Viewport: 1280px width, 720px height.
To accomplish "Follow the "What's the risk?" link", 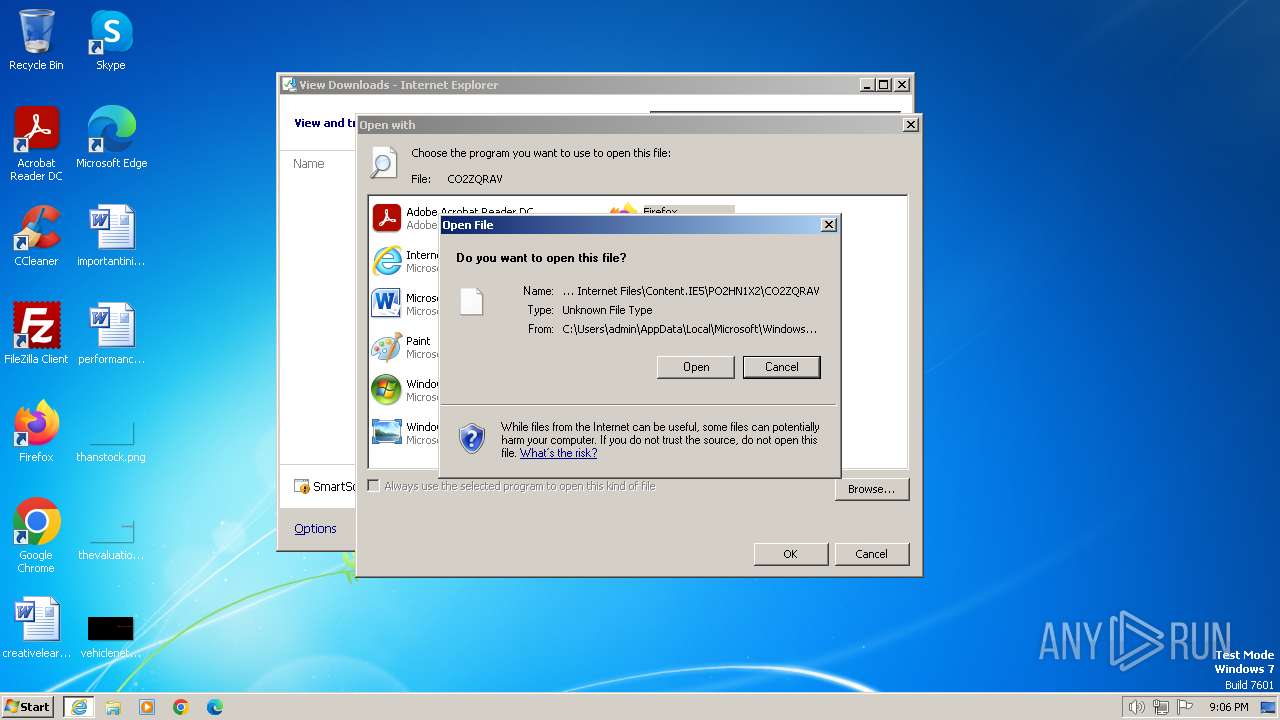I will click(558, 453).
